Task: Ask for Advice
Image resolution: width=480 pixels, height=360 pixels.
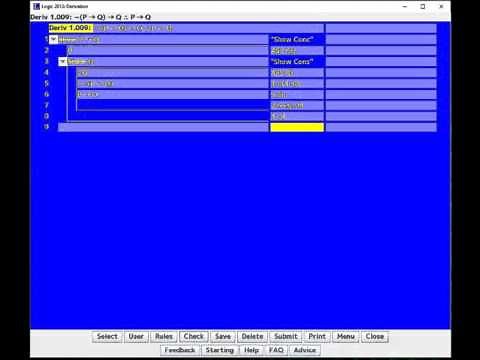Action: click(x=305, y=350)
